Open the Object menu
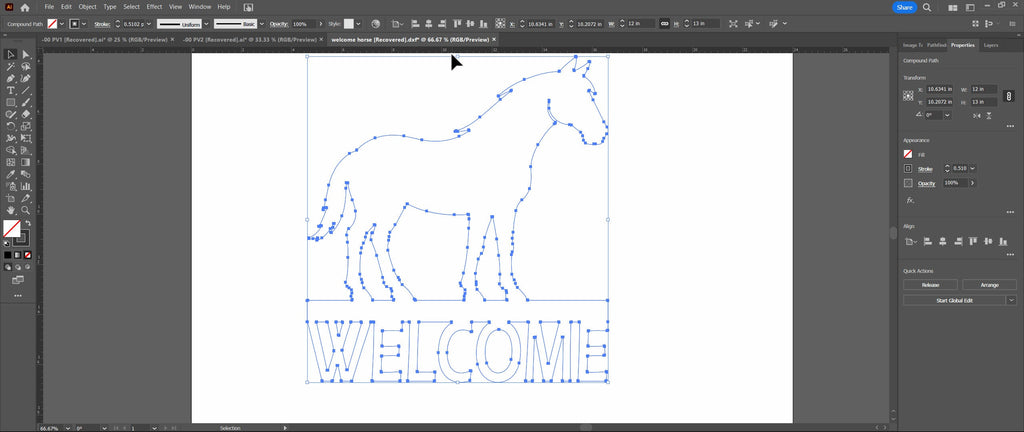 point(88,7)
